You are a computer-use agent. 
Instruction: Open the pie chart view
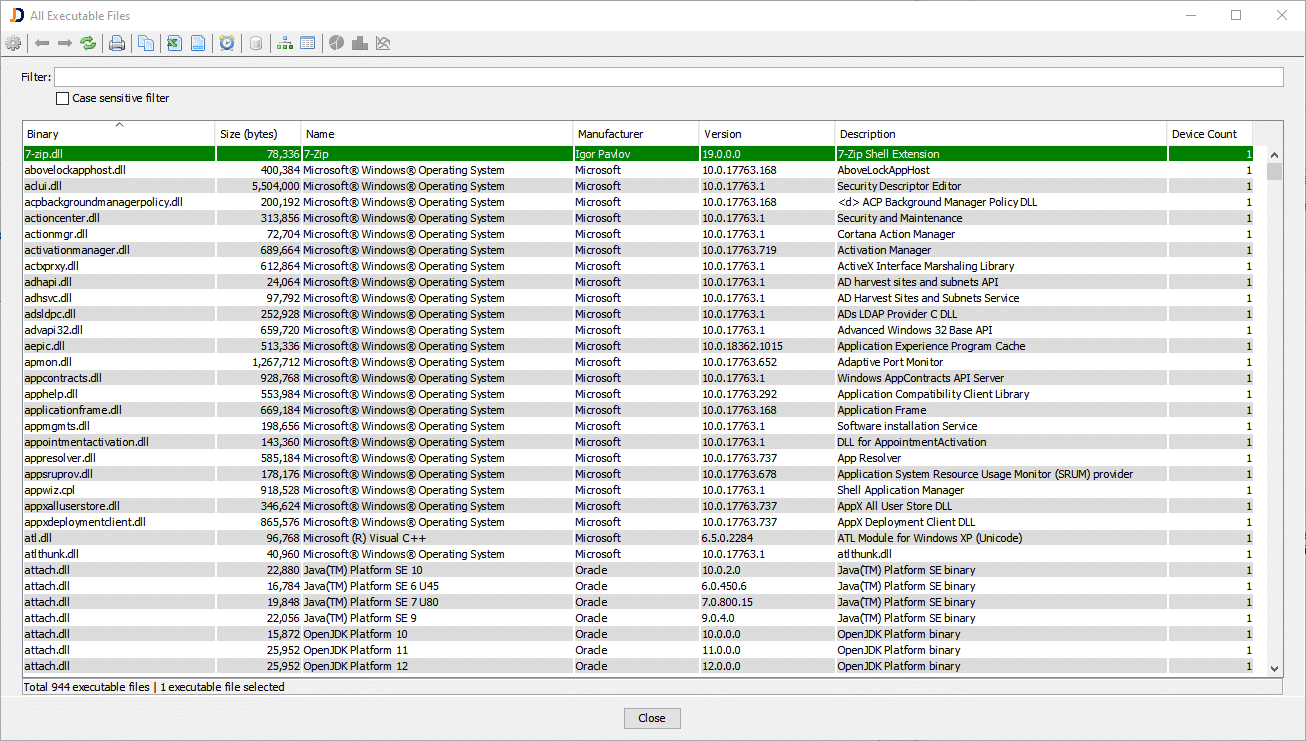pyautogui.click(x=336, y=43)
